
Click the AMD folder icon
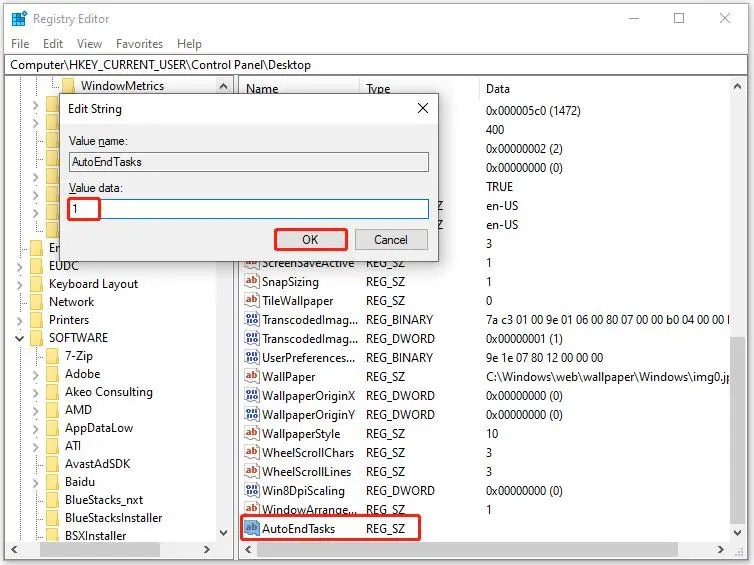[x=53, y=410]
